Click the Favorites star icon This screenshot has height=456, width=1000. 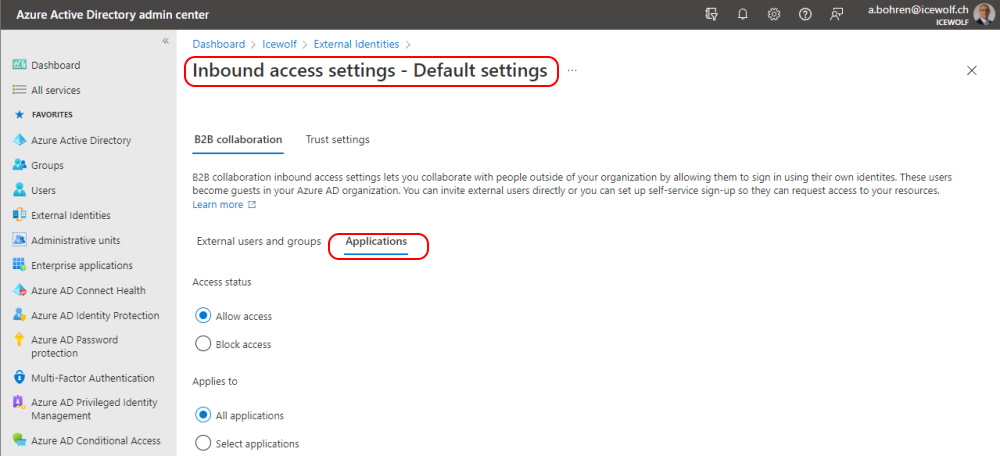19,115
